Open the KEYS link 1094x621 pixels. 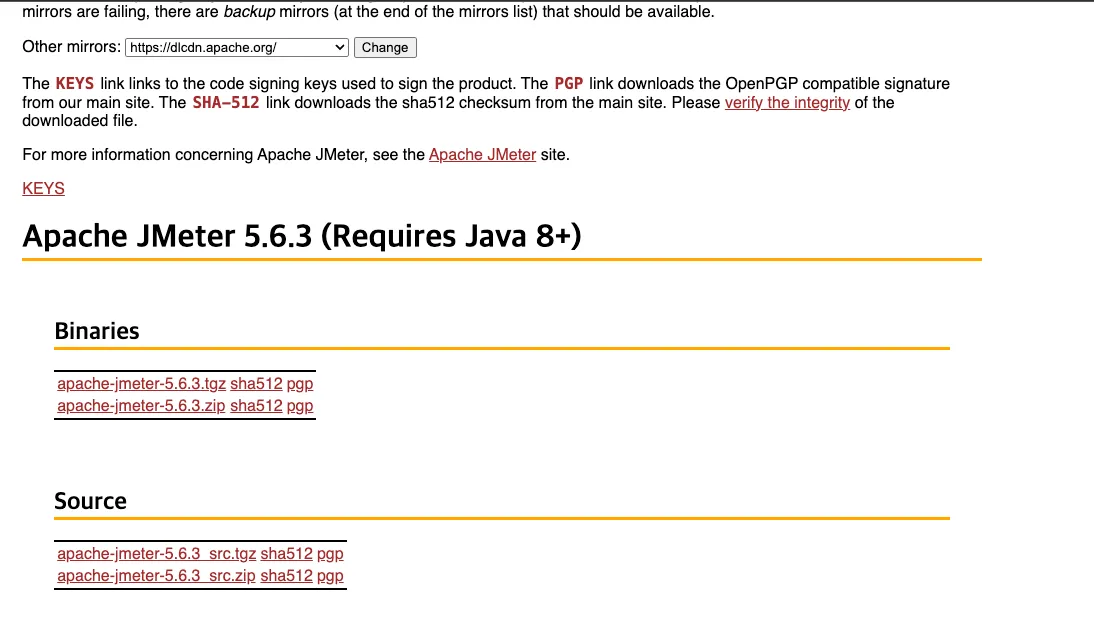point(43,188)
